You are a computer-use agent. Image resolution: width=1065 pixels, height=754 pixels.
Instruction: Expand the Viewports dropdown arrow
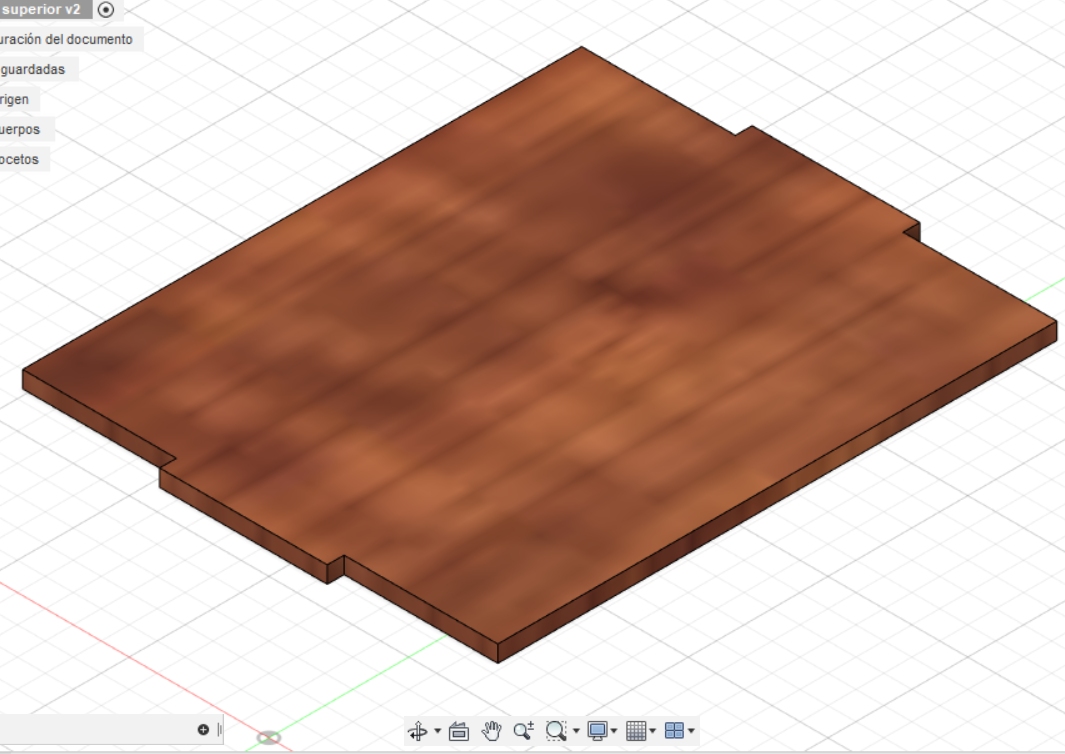pos(691,732)
